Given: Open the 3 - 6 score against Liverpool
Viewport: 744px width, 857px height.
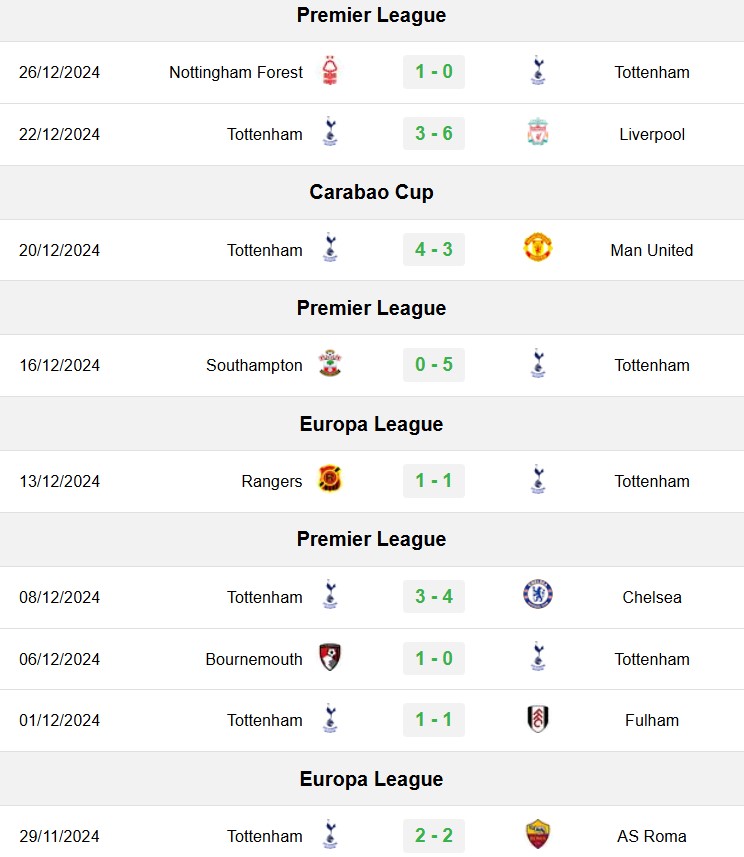Looking at the screenshot, I should (434, 133).
